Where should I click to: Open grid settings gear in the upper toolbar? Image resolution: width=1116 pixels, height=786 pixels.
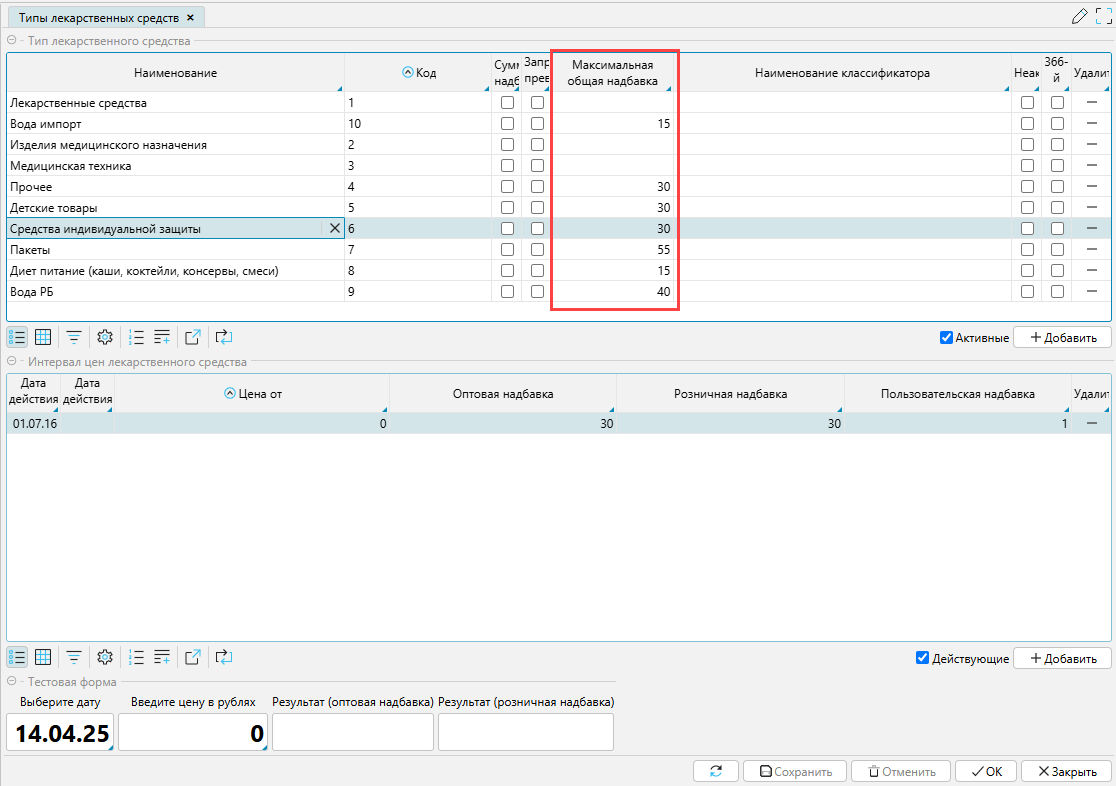click(x=105, y=338)
